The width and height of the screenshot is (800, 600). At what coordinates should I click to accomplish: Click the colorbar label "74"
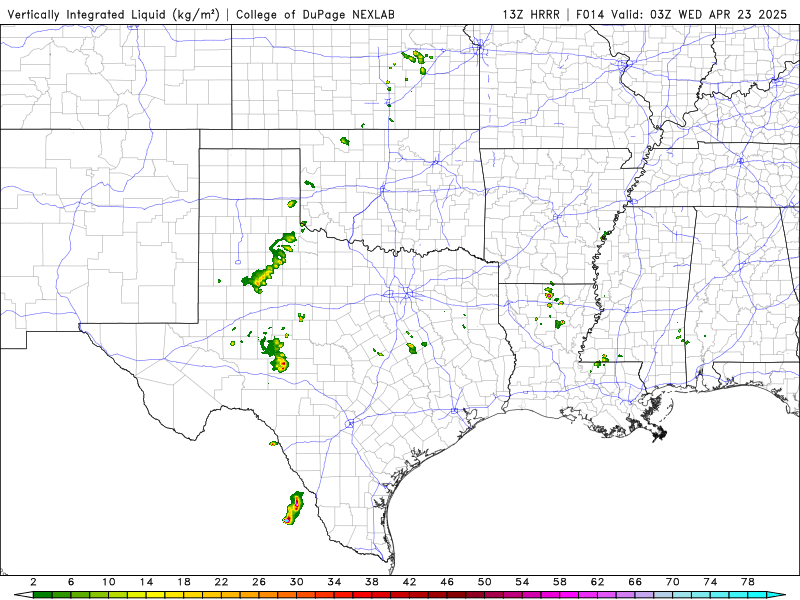[x=711, y=582]
